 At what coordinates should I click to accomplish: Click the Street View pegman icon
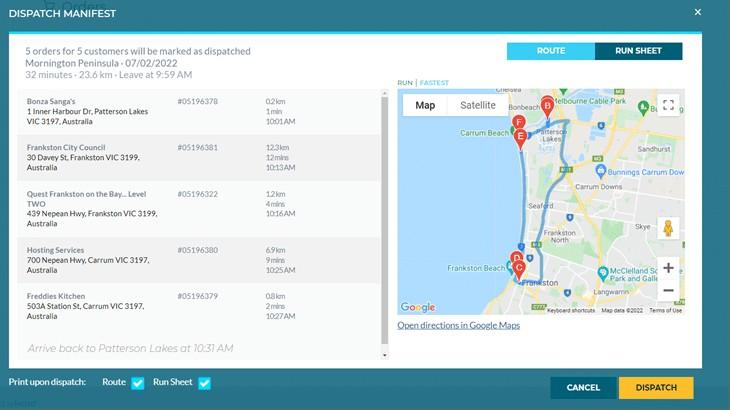click(x=668, y=228)
